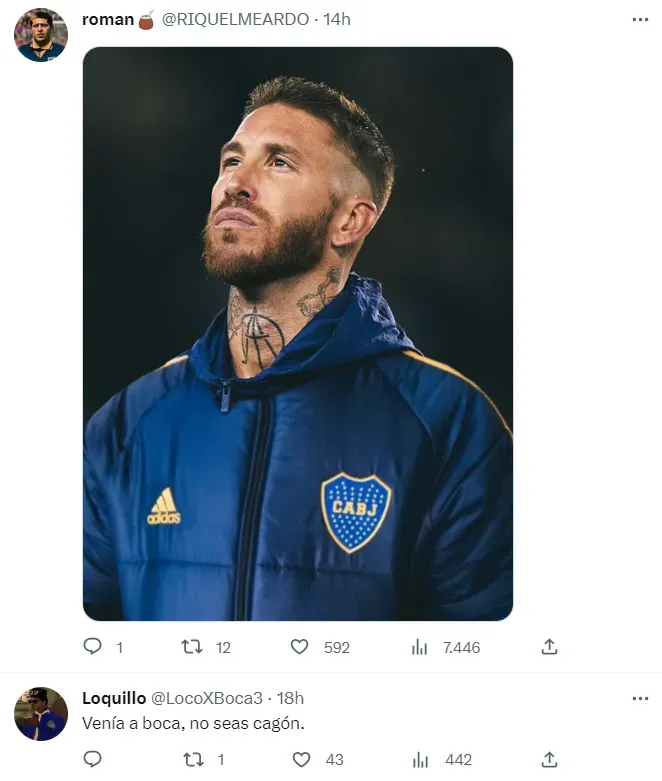Image resolution: width=662 pixels, height=781 pixels.
Task: Share Loquillo's tweet
Action: (549, 760)
